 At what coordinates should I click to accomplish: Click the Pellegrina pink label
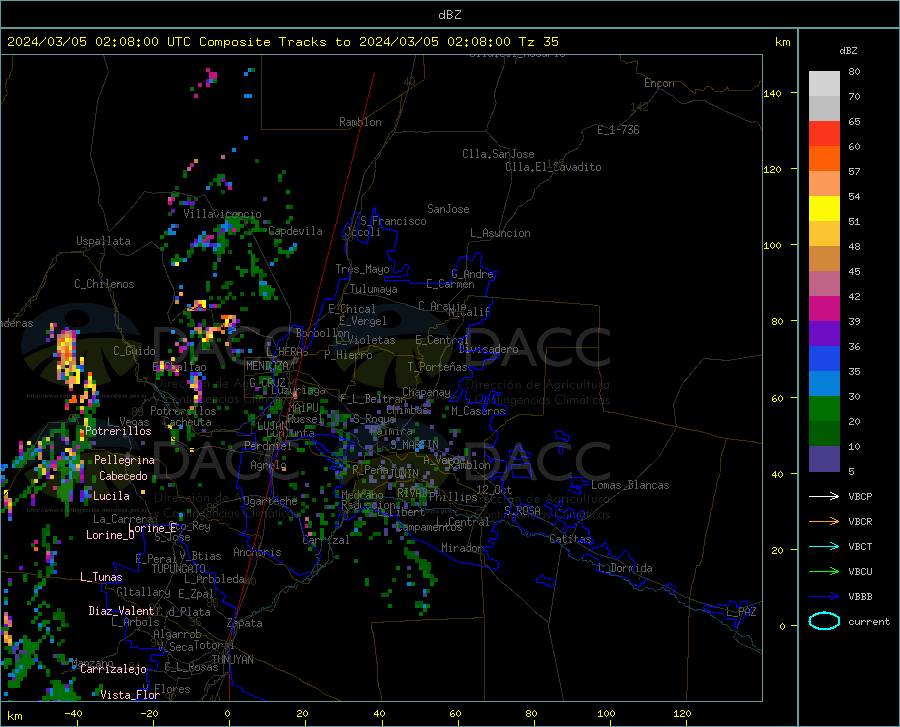[x=124, y=460]
